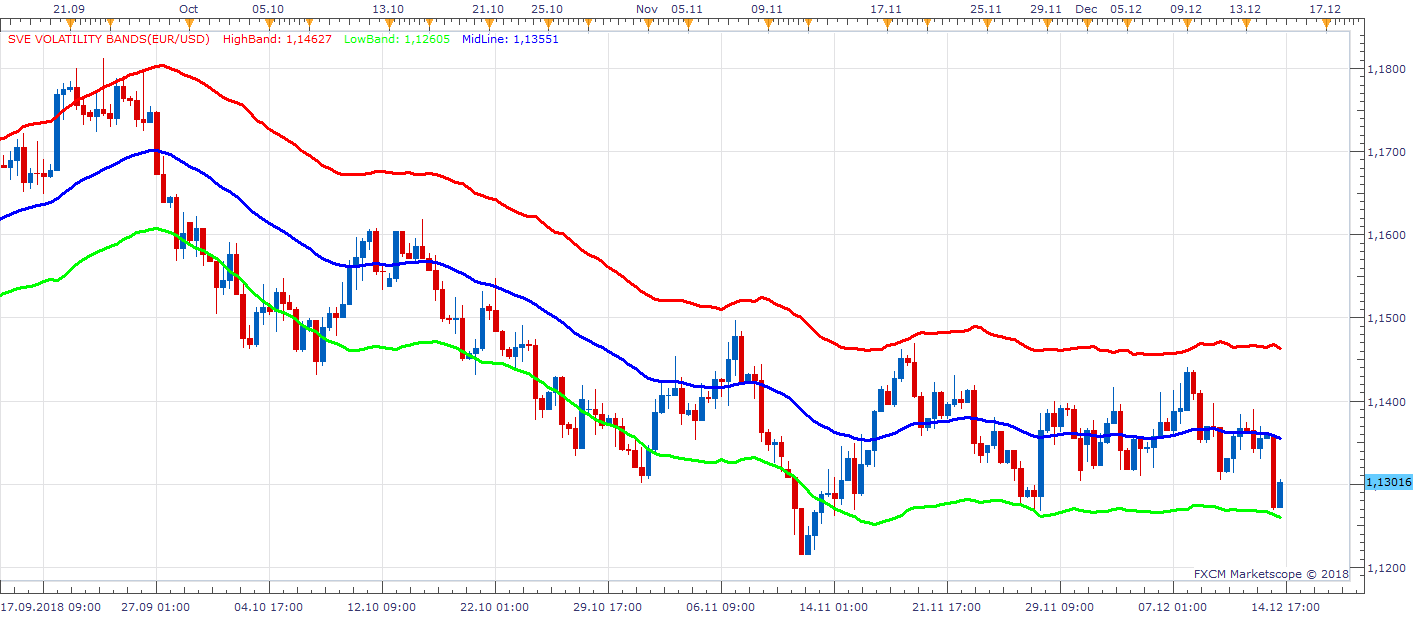Screen dimensions: 1422x619
Task: Click the orange marker under the 17.11 label
Action: (x=886, y=23)
